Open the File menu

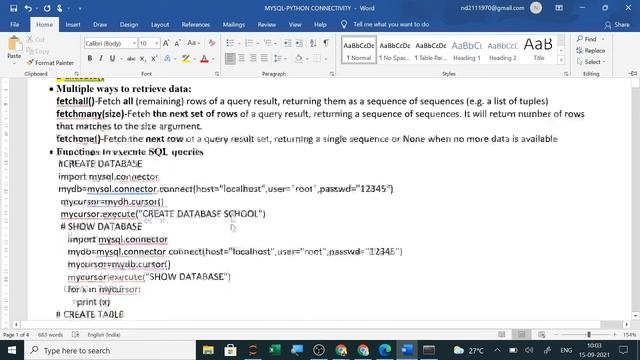15,24
